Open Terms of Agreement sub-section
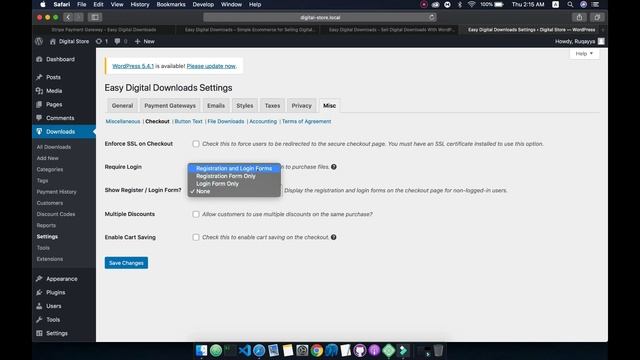Image resolution: width=640 pixels, height=360 pixels. 307,121
